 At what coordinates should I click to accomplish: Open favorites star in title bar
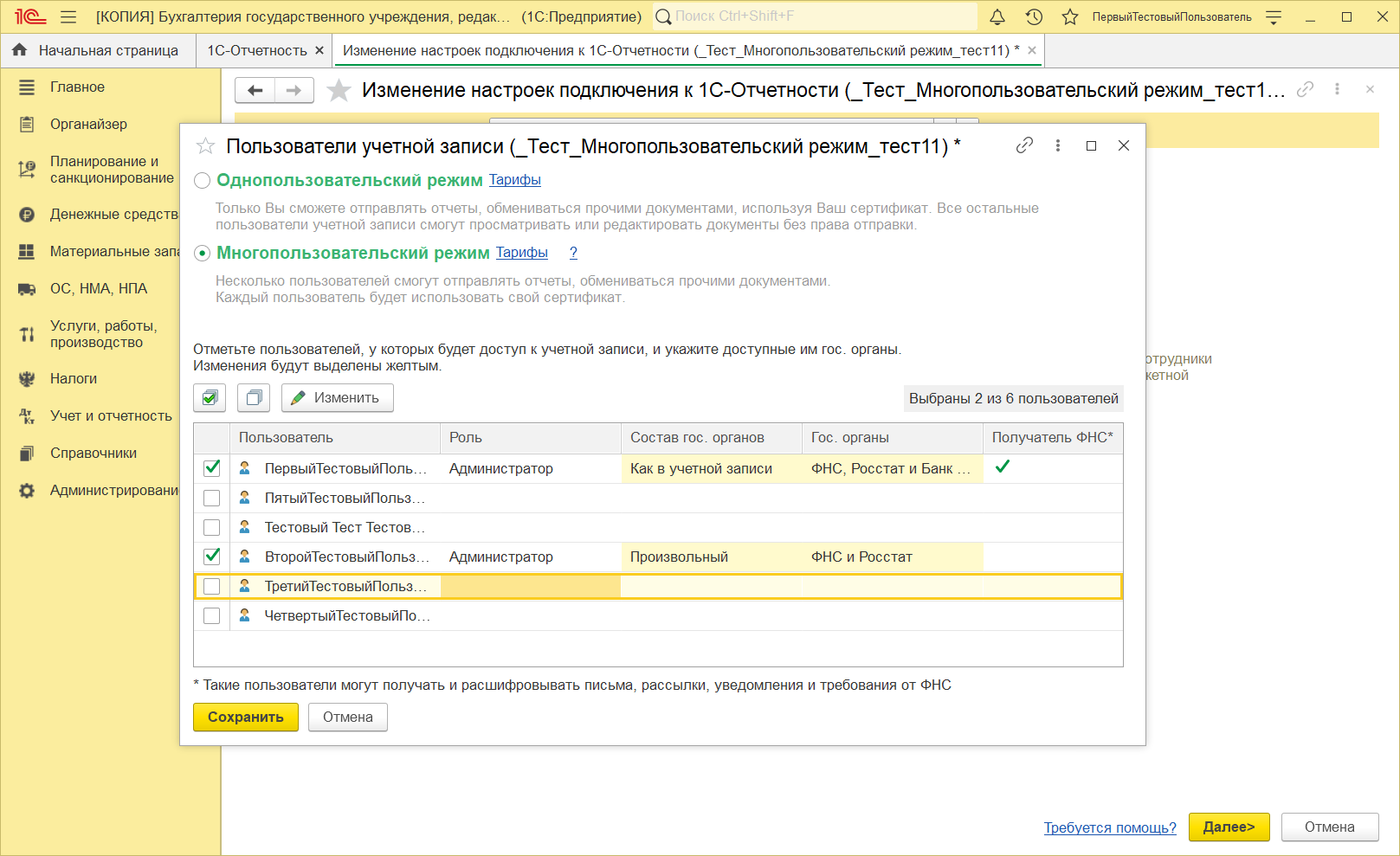(1070, 16)
